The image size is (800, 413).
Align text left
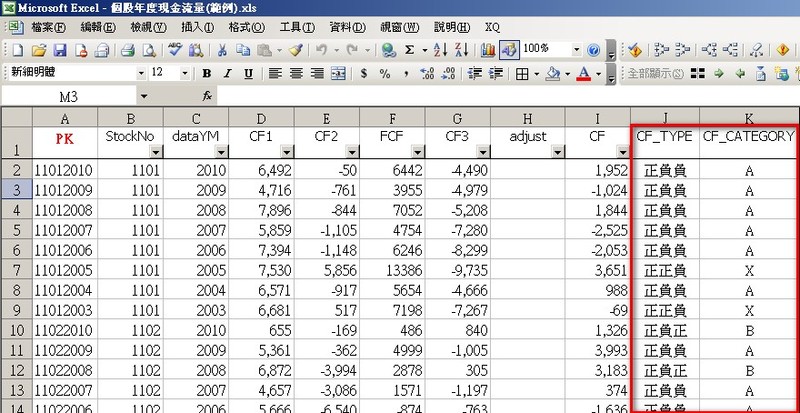pos(276,74)
